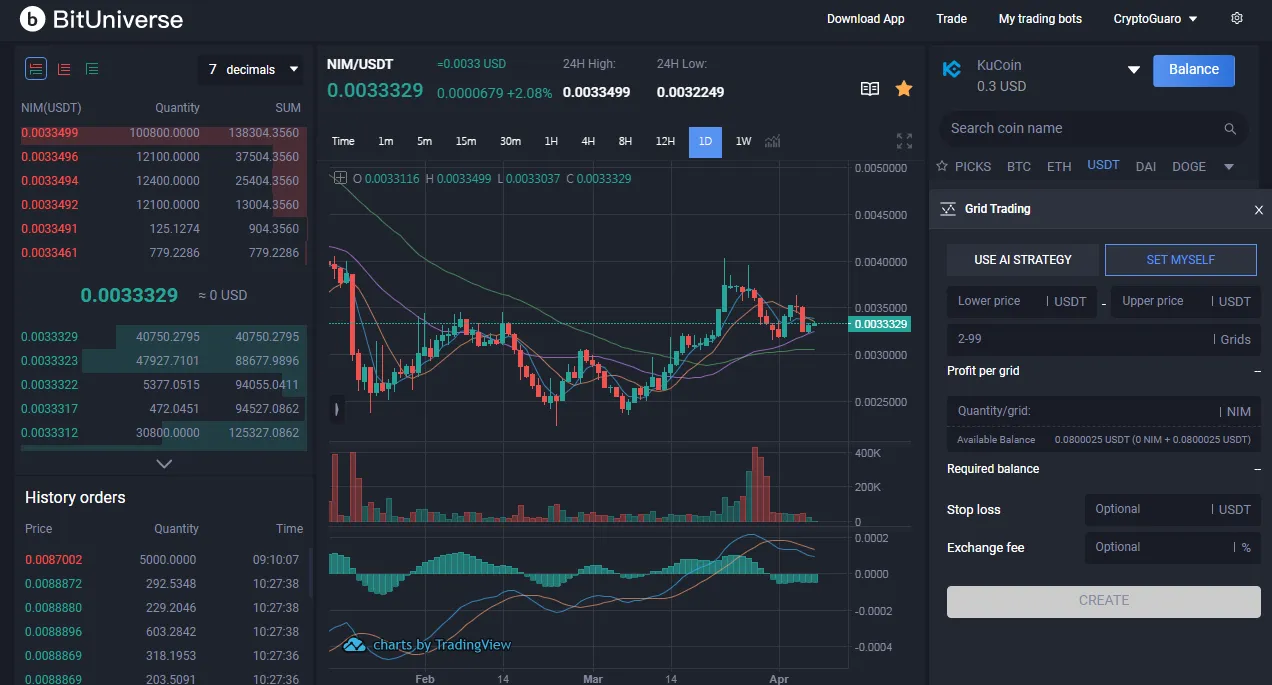Select 1D chart interval
The image size is (1272, 685).
coord(705,141)
